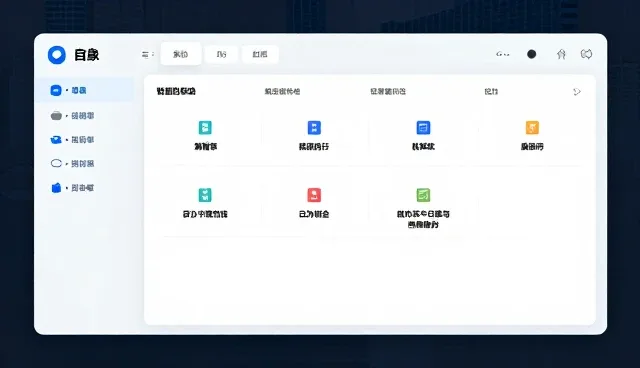Viewport: 640px width, 368px height.
Task: Open the menu lines icon left of the top tabs
Action: click(x=146, y=54)
